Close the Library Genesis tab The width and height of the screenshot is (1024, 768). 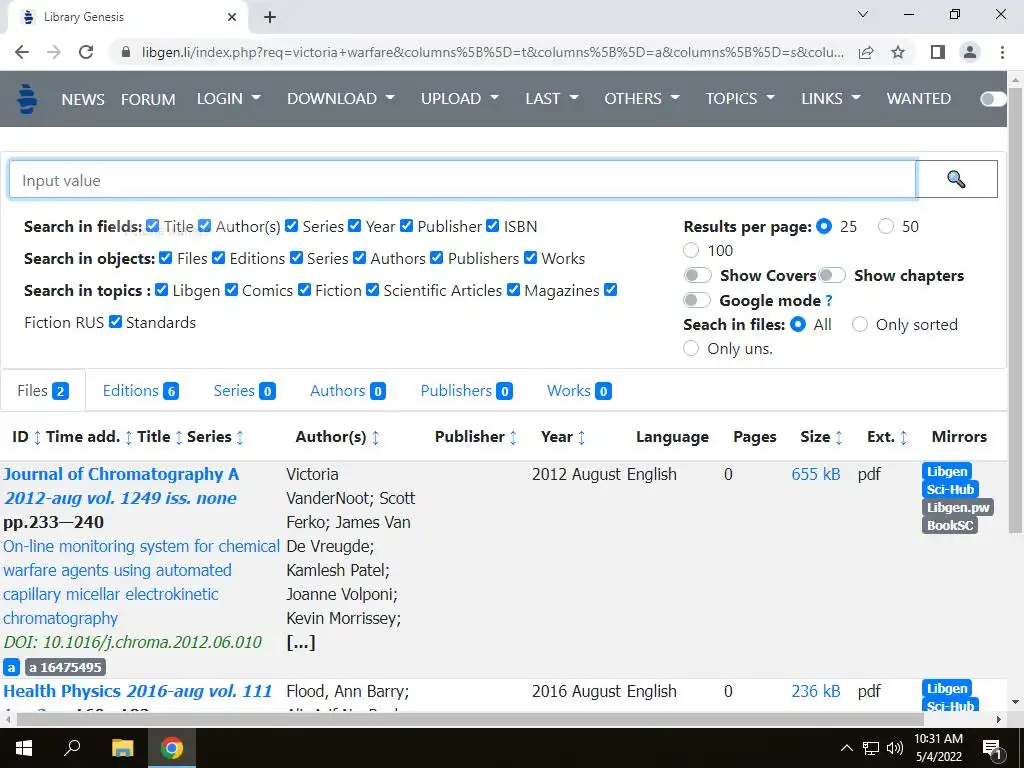232,17
